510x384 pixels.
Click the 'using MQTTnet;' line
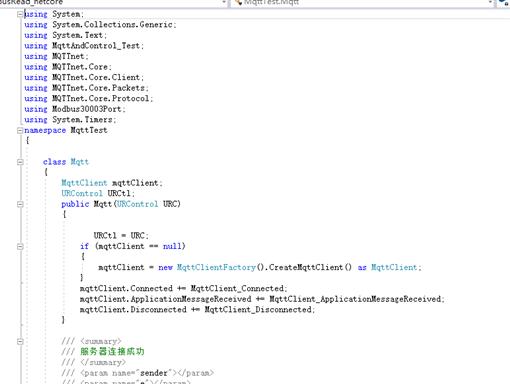click(x=56, y=56)
